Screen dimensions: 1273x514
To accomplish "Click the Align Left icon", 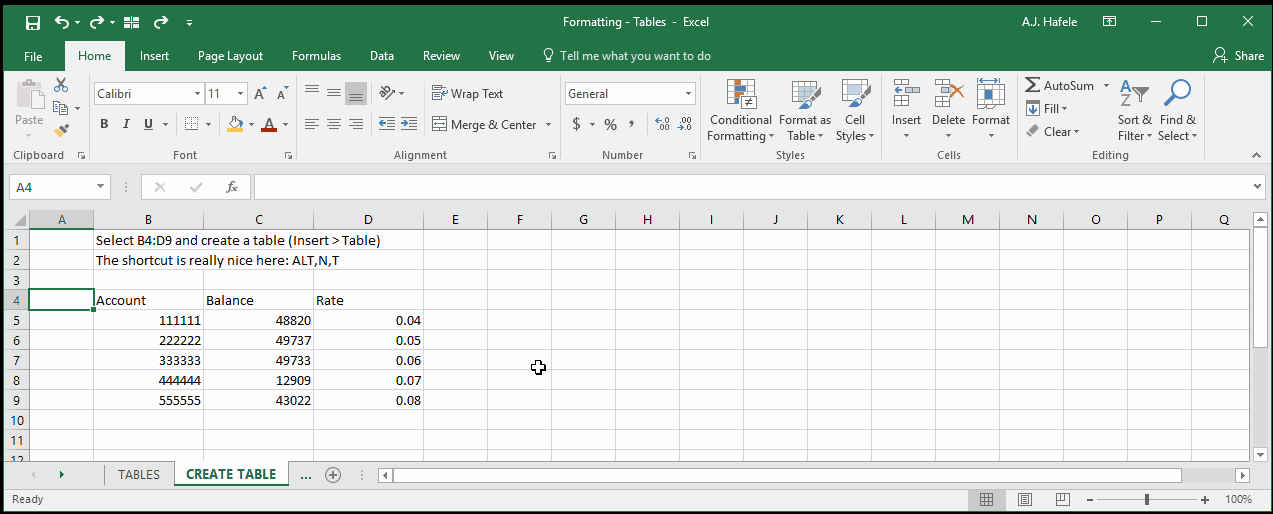I will point(311,124).
